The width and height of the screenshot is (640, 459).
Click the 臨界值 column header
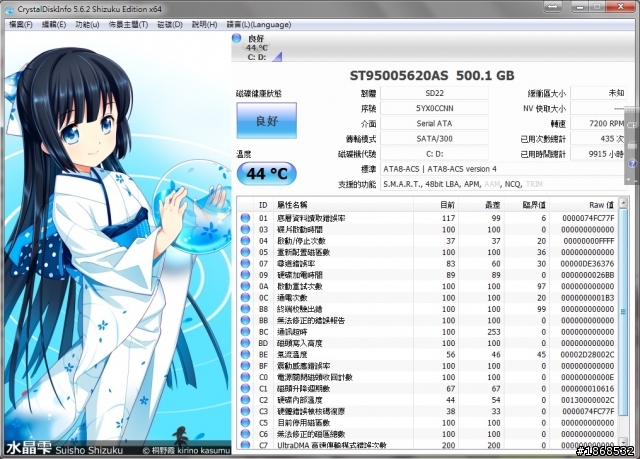click(x=527, y=205)
